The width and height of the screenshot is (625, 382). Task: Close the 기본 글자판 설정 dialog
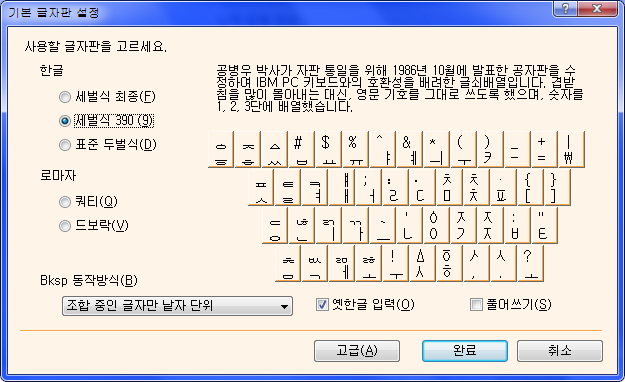click(x=597, y=8)
